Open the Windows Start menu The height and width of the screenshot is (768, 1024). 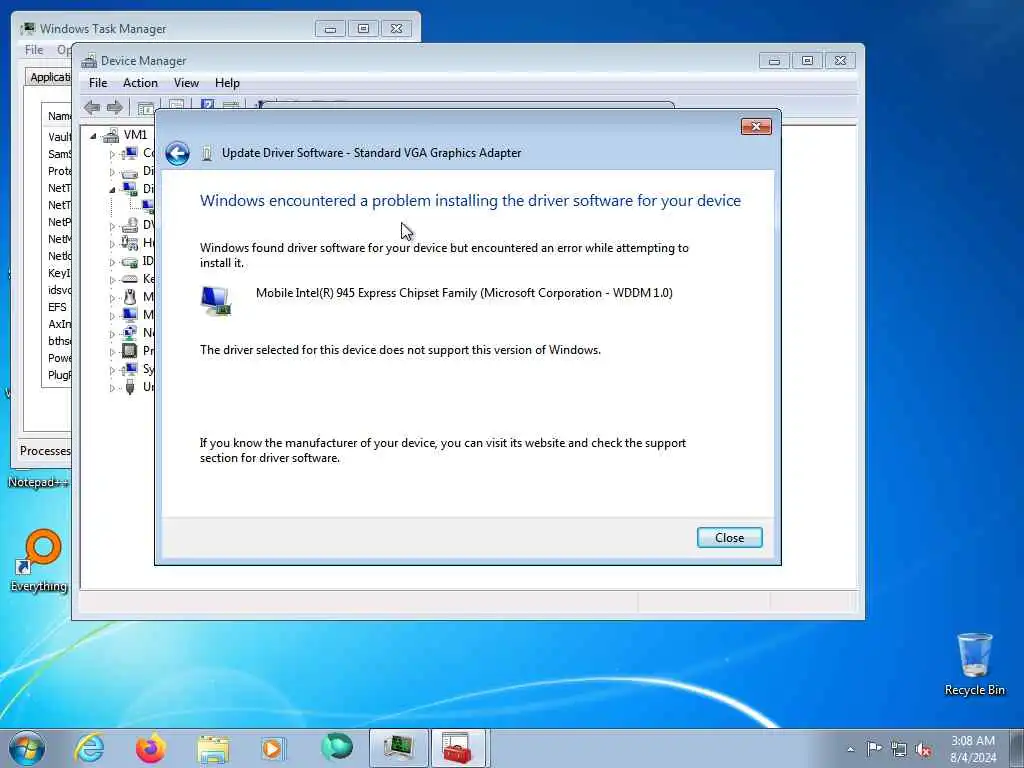[27, 748]
